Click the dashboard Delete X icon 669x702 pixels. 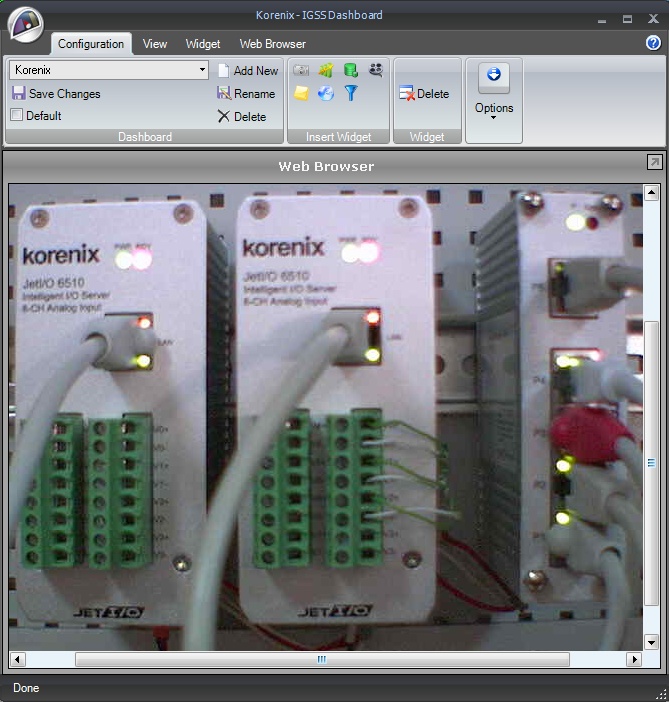point(223,116)
